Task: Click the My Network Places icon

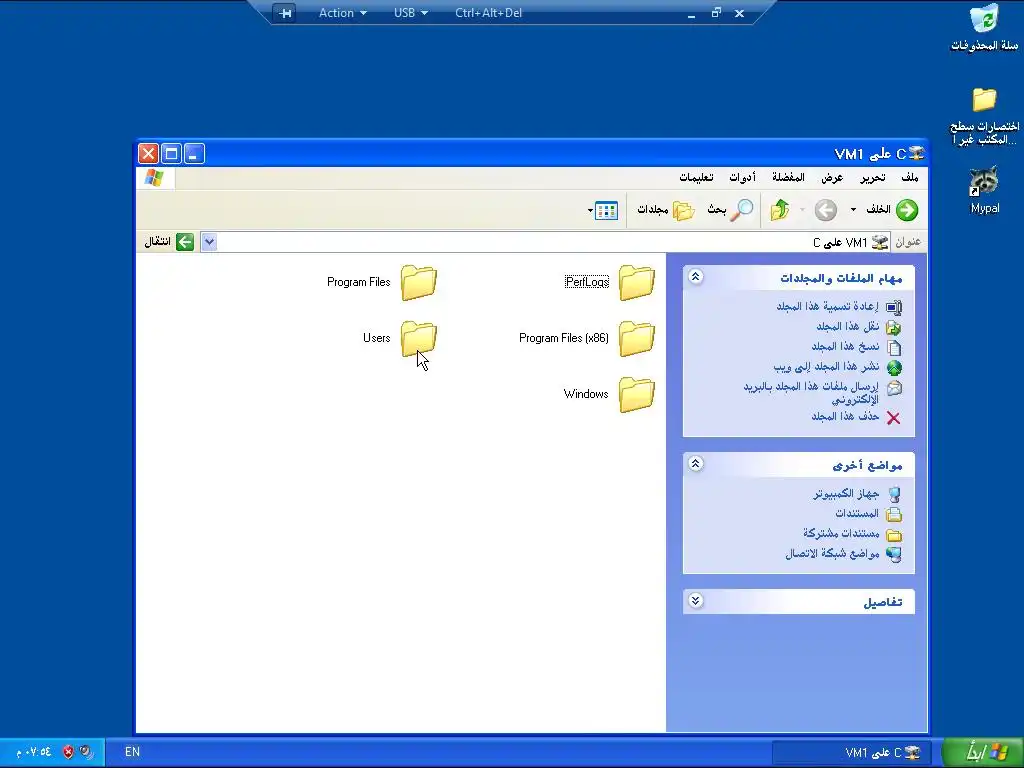Action: coord(893,554)
